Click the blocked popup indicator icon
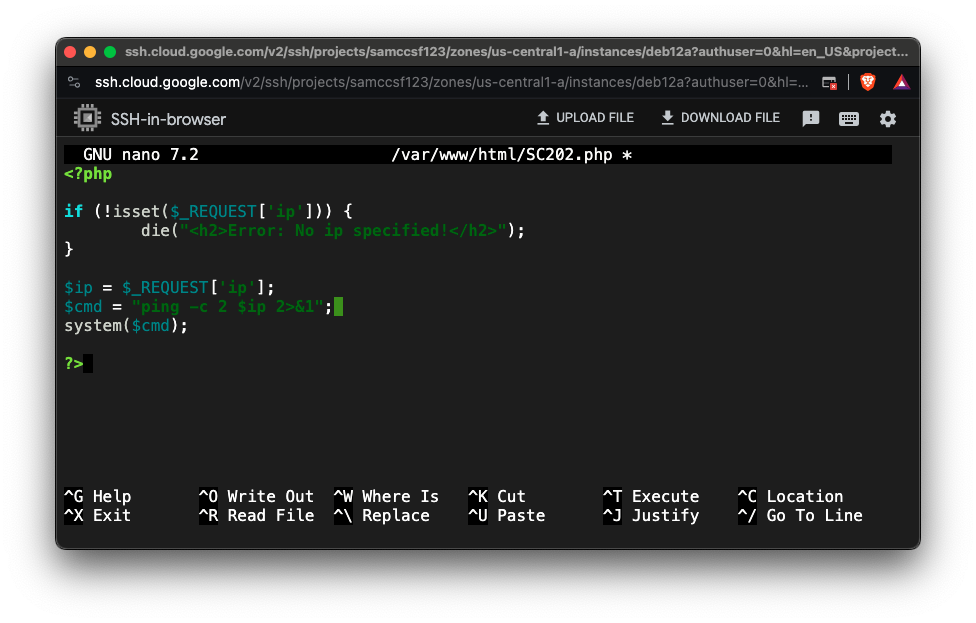Viewport: 976px width, 623px height. 829,82
